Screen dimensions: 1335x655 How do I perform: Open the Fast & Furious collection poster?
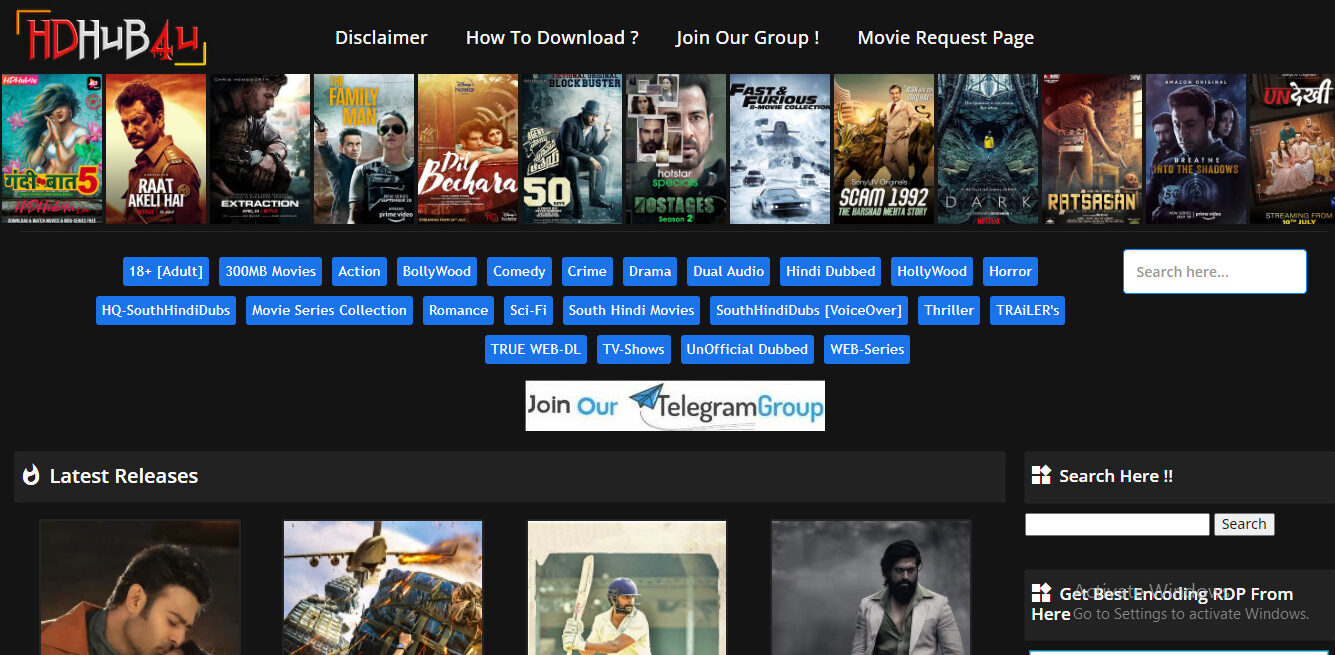(780, 149)
